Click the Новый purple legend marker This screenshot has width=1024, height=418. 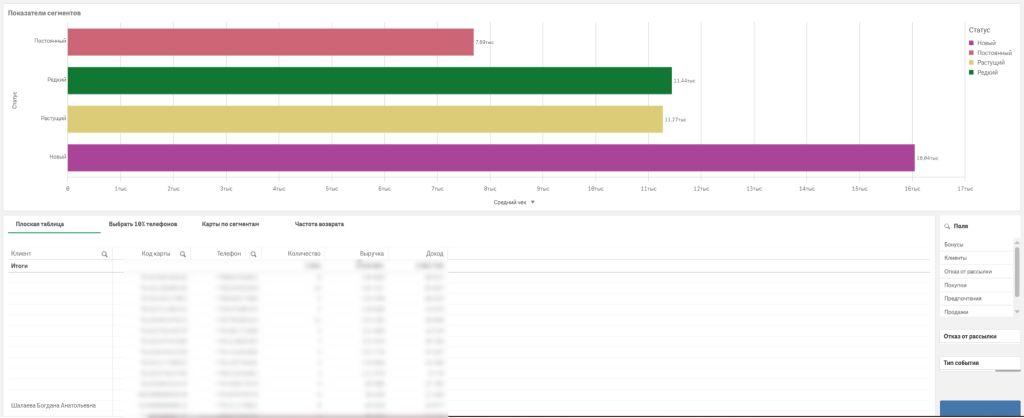coord(970,43)
